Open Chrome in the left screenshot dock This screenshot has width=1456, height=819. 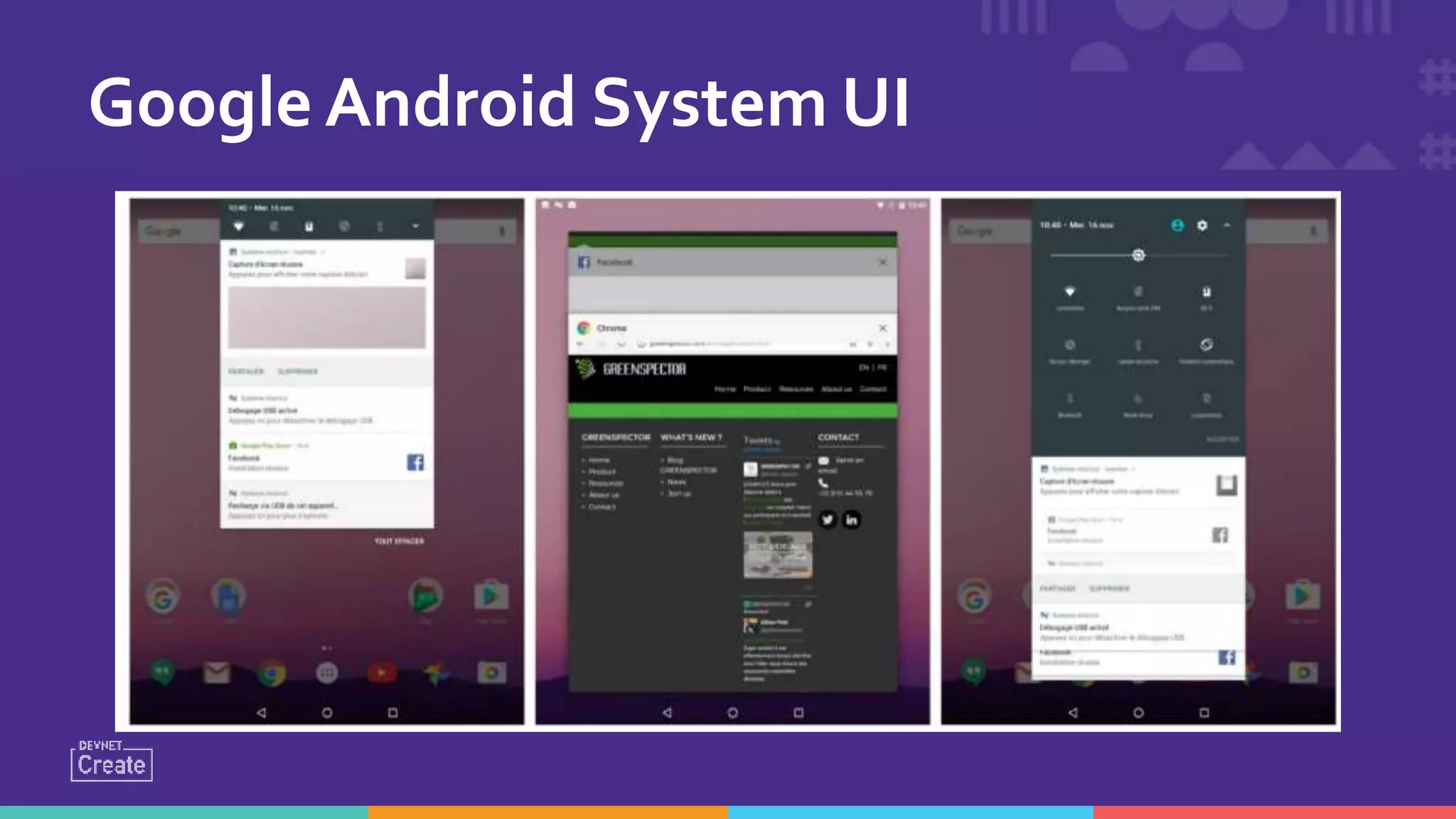coord(272,673)
